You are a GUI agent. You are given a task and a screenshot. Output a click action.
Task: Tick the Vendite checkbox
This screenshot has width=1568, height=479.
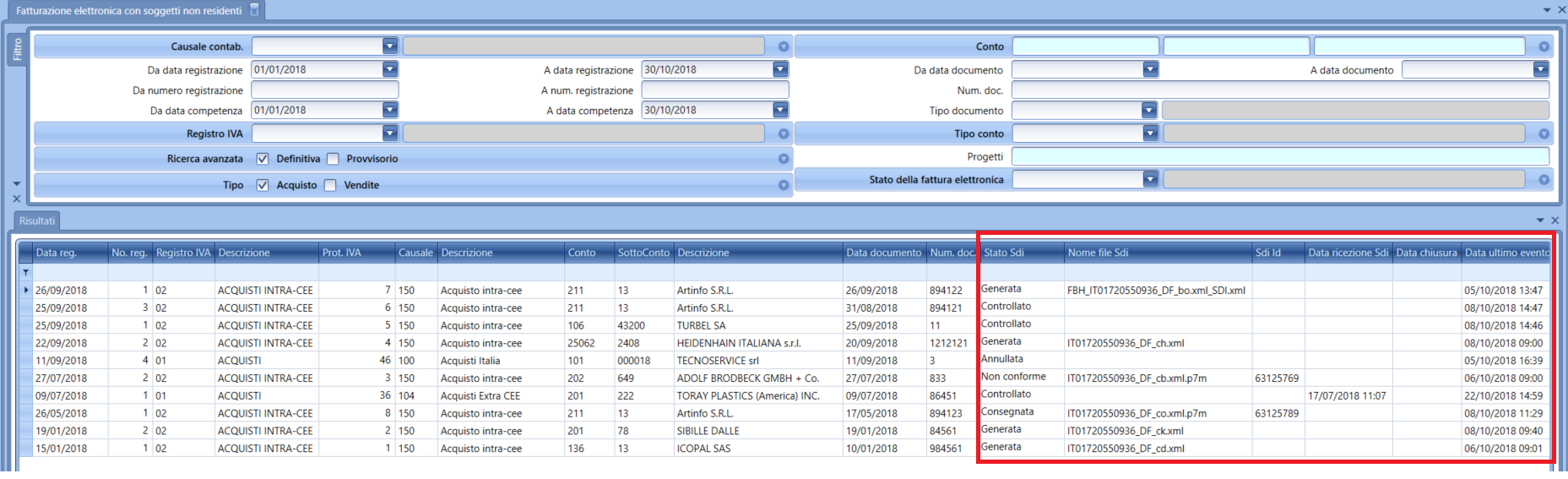(330, 185)
